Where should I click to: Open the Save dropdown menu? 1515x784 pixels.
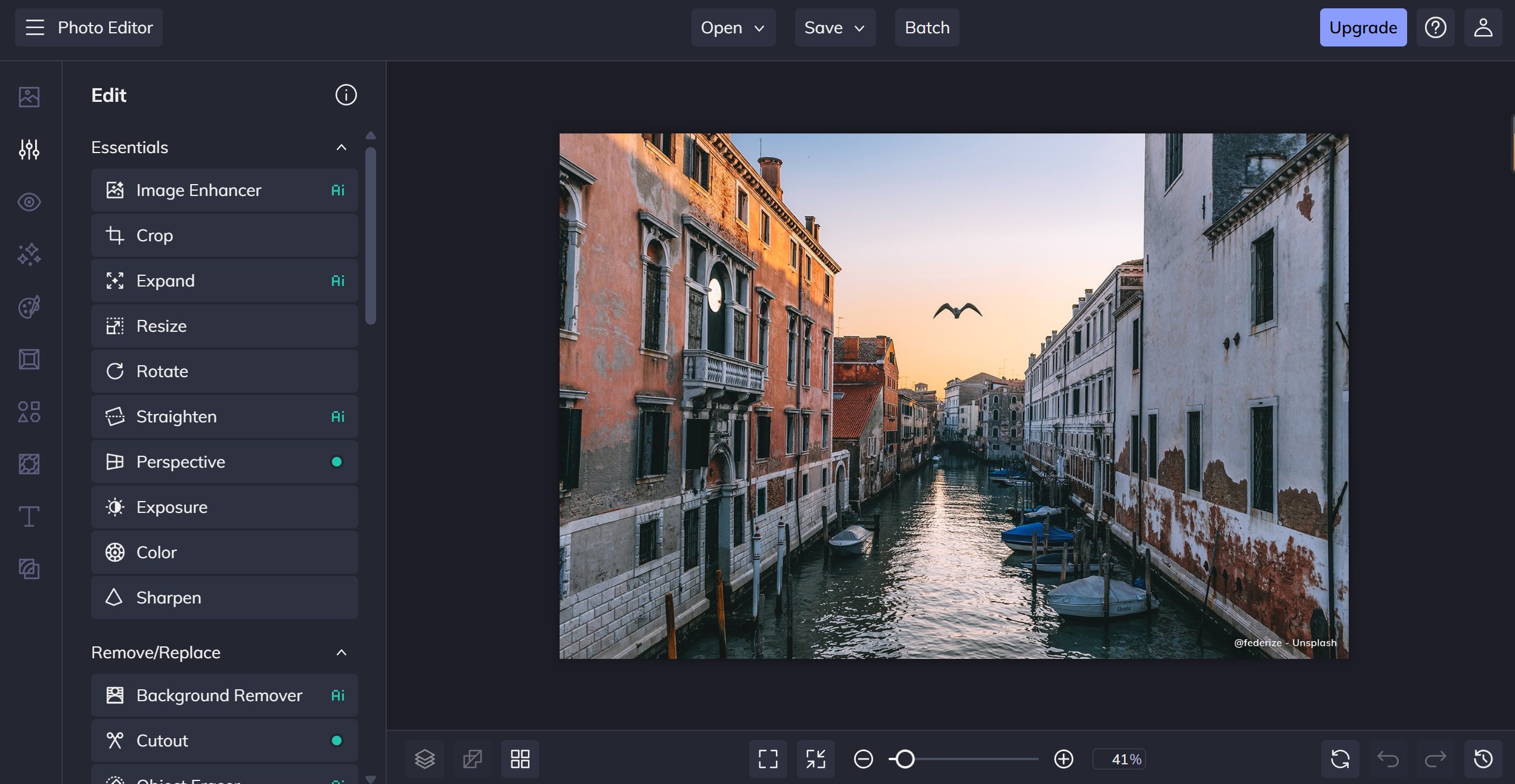(834, 27)
